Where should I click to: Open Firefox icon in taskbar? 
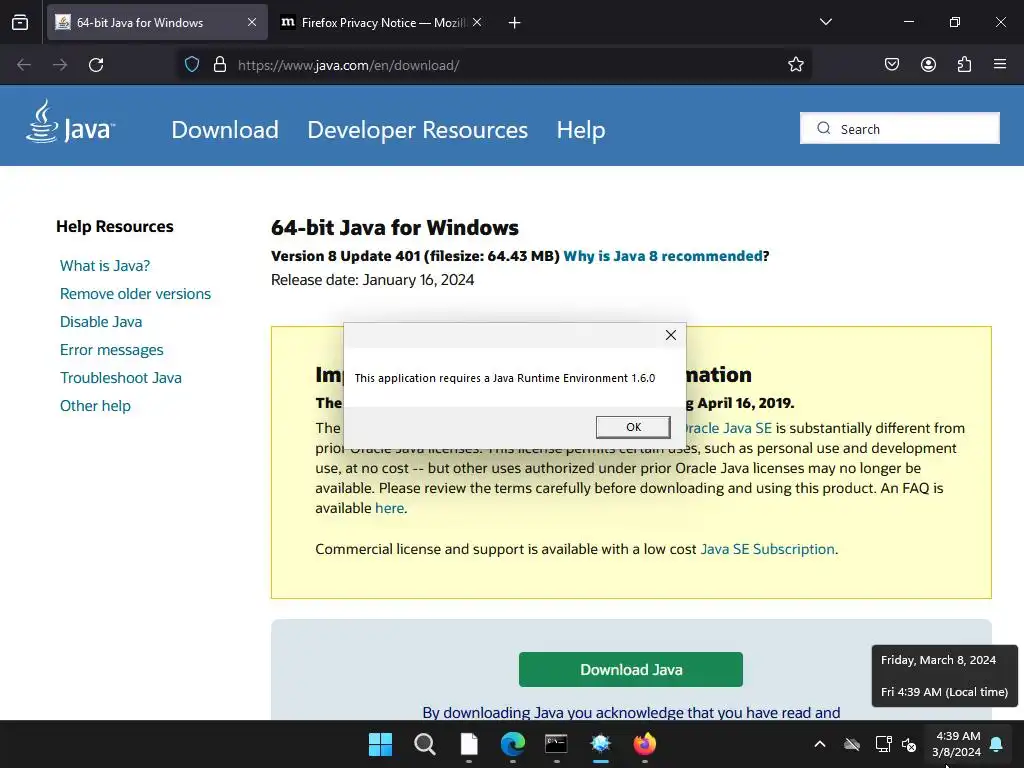[x=645, y=744]
